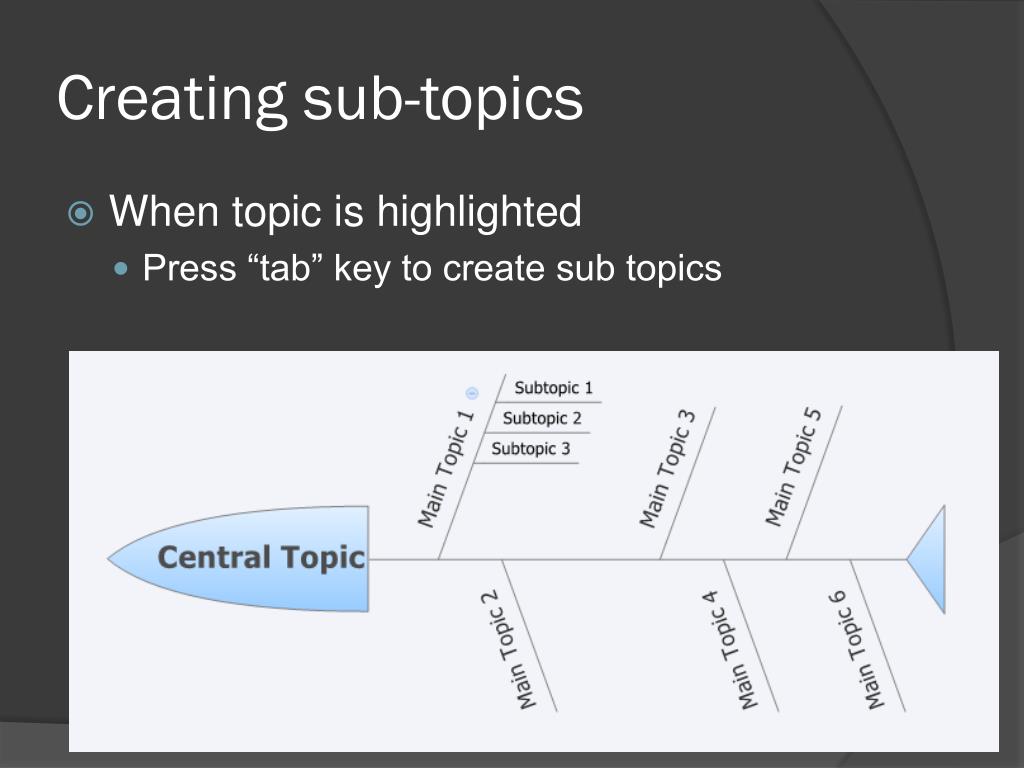Select the Central Topic fish head
Image resolution: width=1024 pixels, height=768 pixels.
[238, 558]
